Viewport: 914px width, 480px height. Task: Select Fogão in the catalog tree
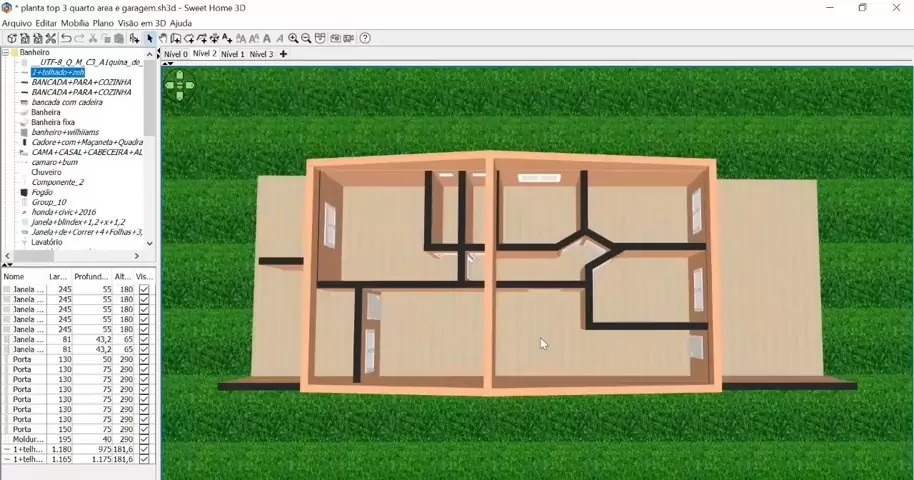coord(42,192)
